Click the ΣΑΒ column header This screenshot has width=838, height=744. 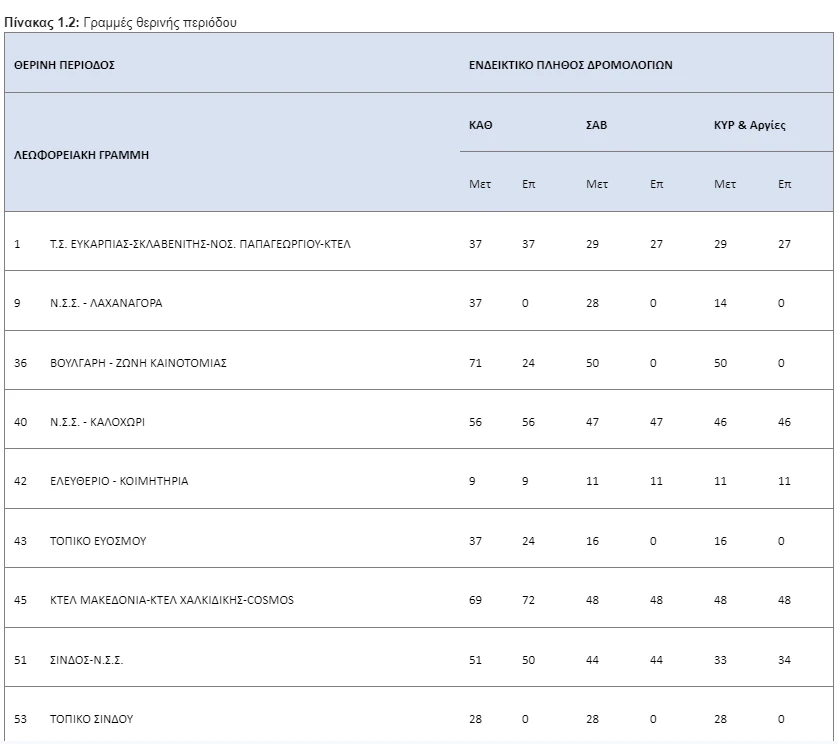(596, 125)
